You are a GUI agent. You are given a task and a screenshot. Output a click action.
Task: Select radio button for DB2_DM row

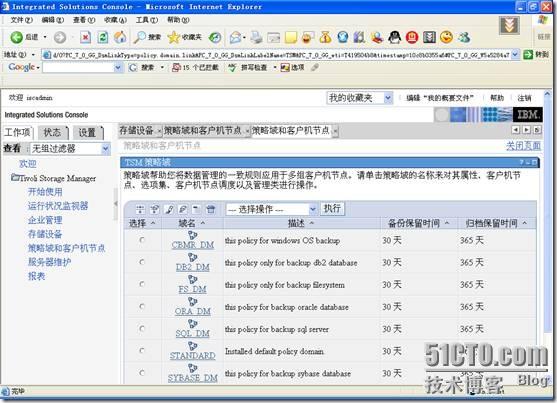(142, 262)
